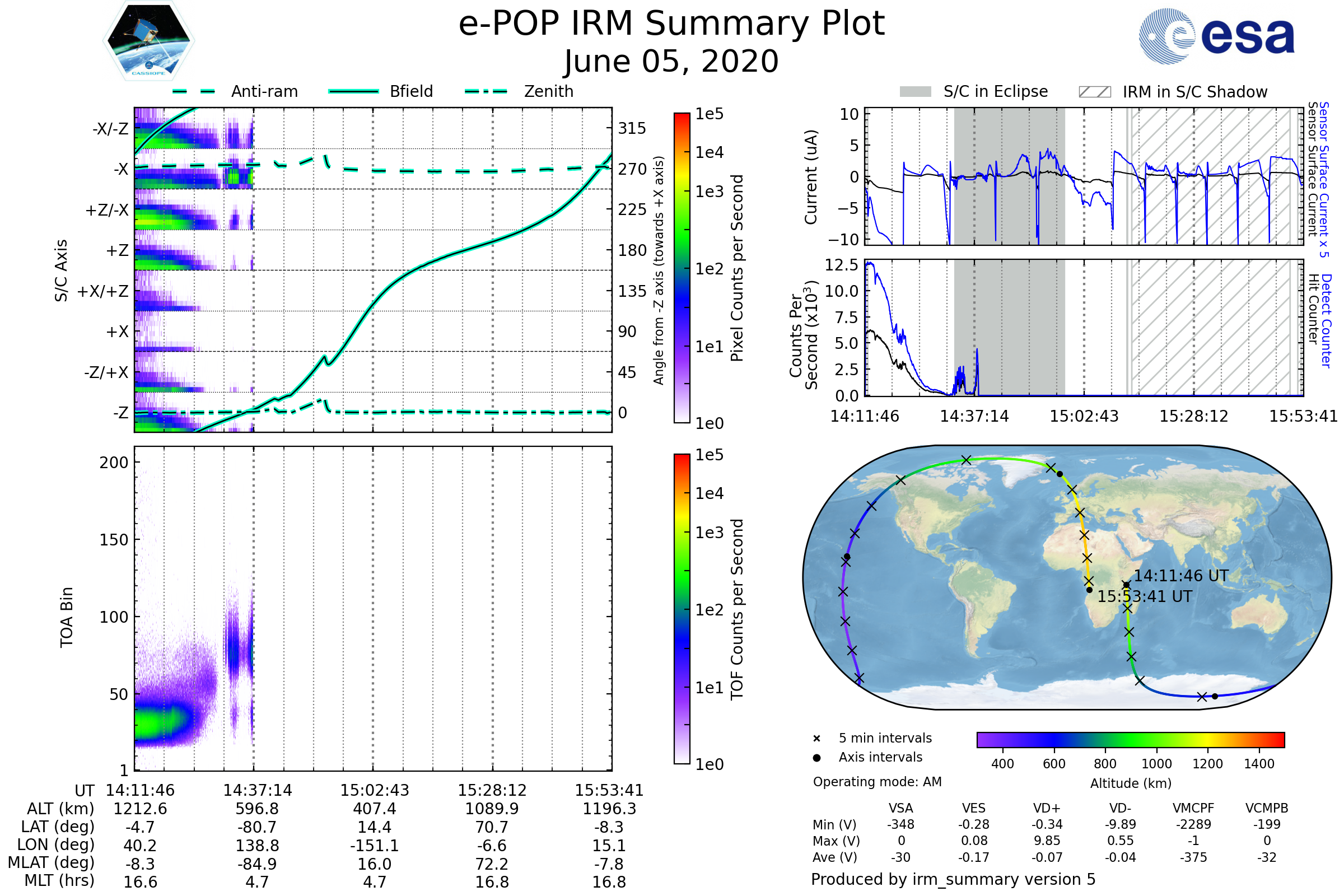Click the Bfield solid legend line
The image size is (1344, 896).
pyautogui.click(x=353, y=91)
